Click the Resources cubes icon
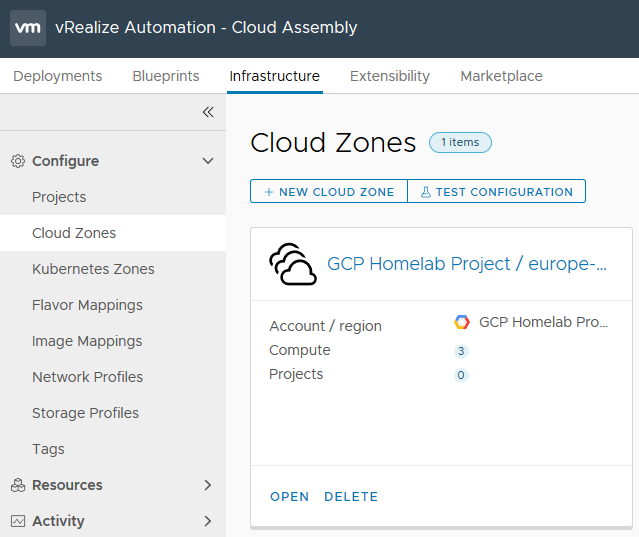The height and width of the screenshot is (537, 639). pyautogui.click(x=18, y=485)
